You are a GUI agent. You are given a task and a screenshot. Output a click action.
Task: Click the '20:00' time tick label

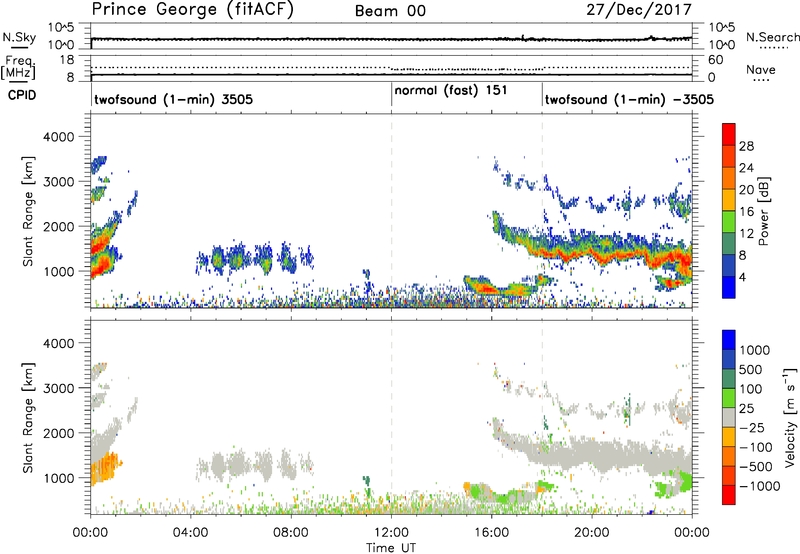click(591, 533)
